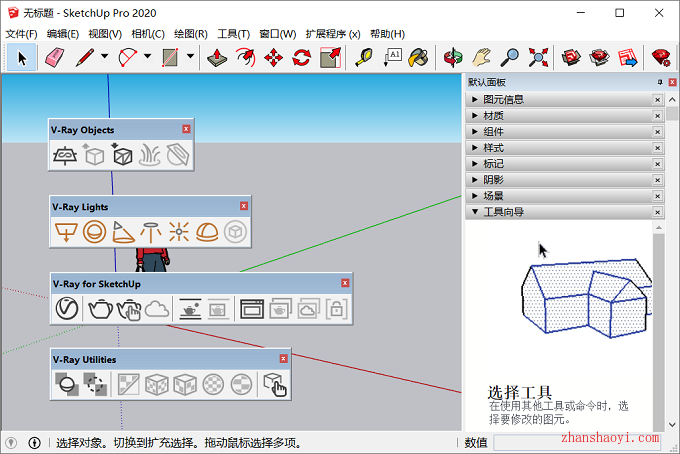
Task: Pin the 默认面板 tray
Action: (x=660, y=82)
